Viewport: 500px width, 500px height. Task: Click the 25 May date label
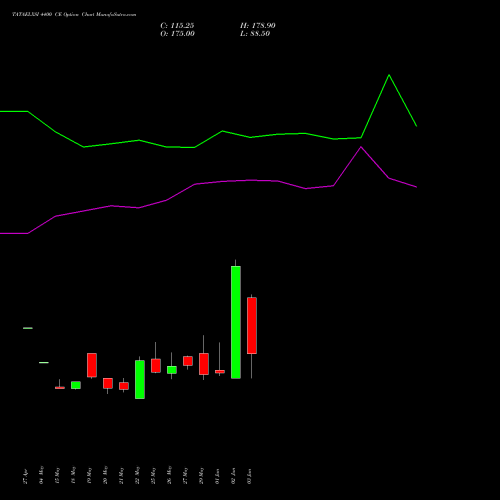point(154,475)
